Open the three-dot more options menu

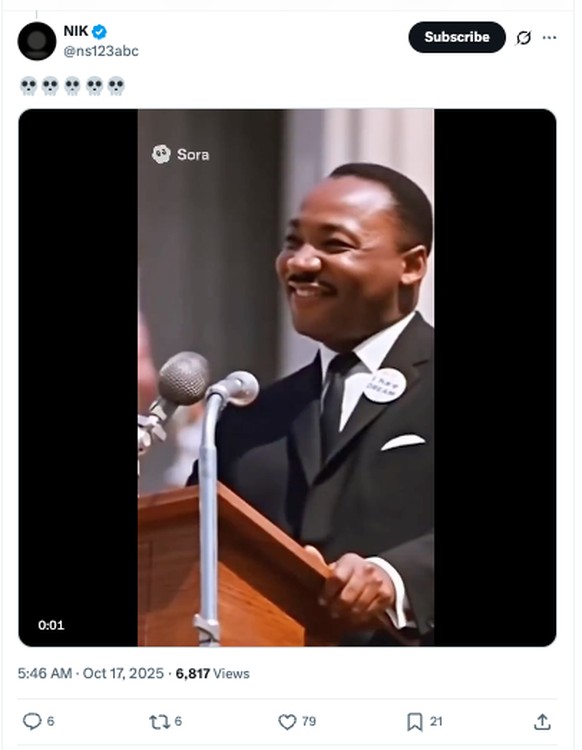[x=549, y=37]
